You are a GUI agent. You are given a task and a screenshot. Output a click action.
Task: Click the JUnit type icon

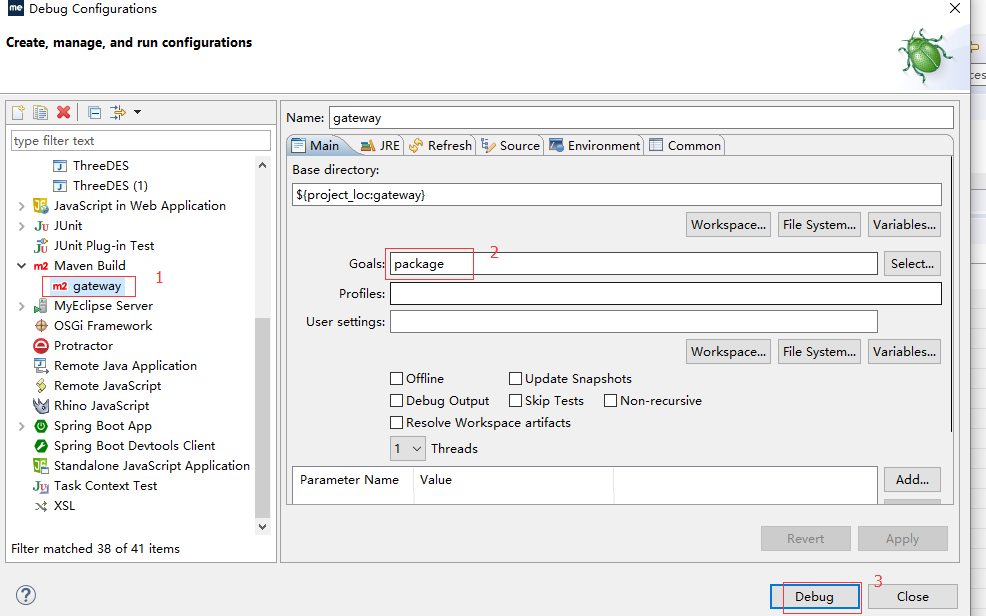(x=41, y=226)
